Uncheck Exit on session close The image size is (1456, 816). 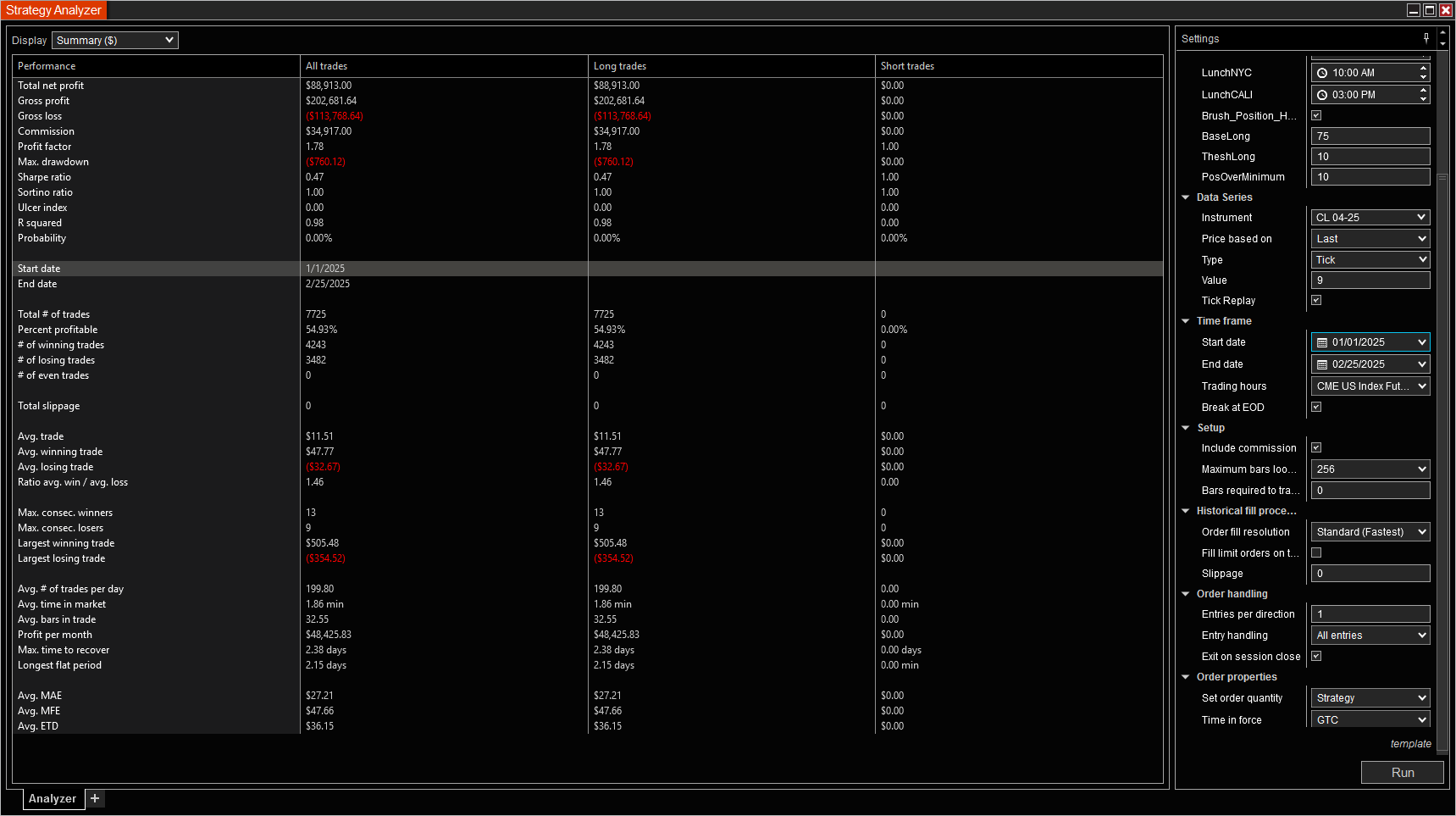tap(1316, 656)
